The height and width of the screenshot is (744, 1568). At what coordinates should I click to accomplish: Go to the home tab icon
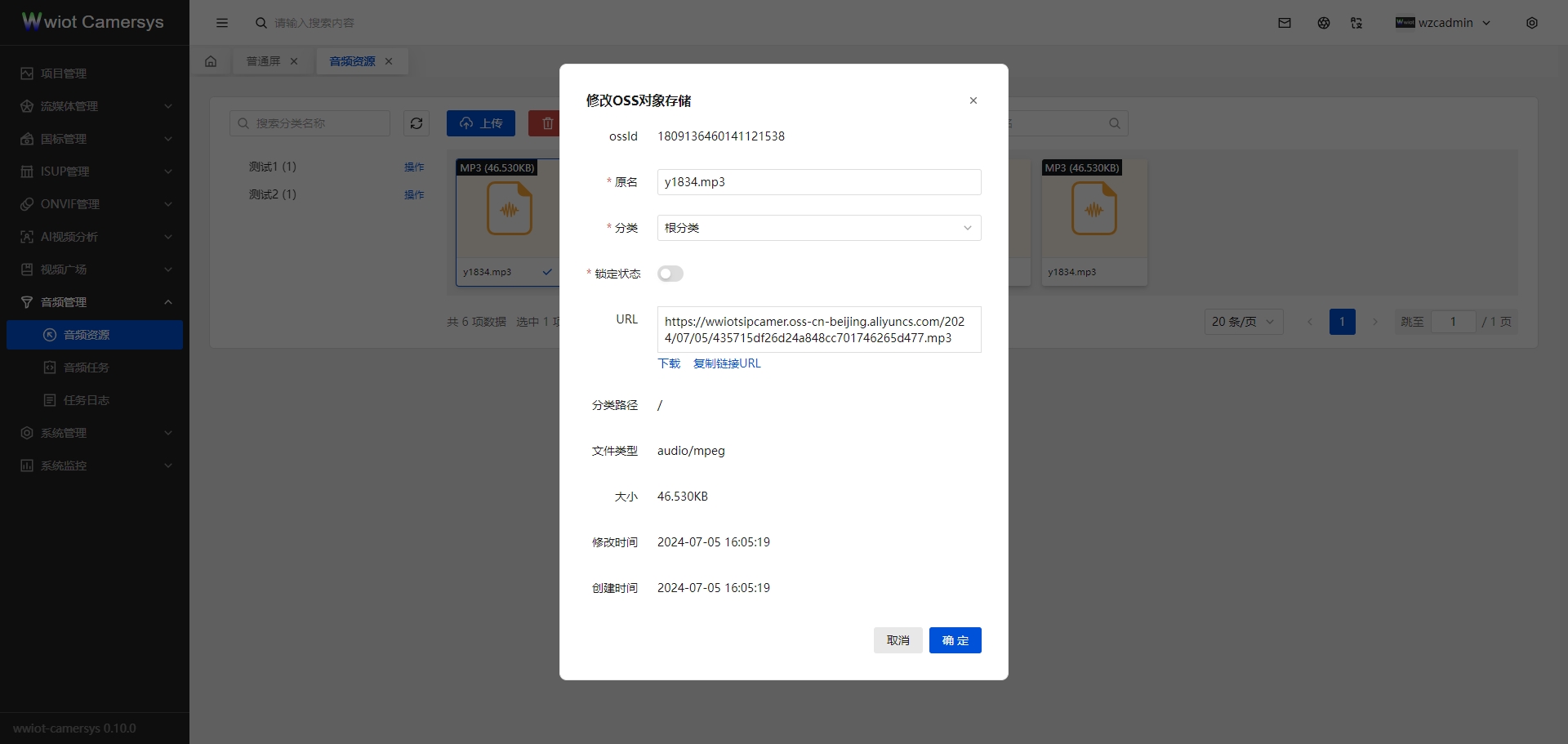pos(211,61)
